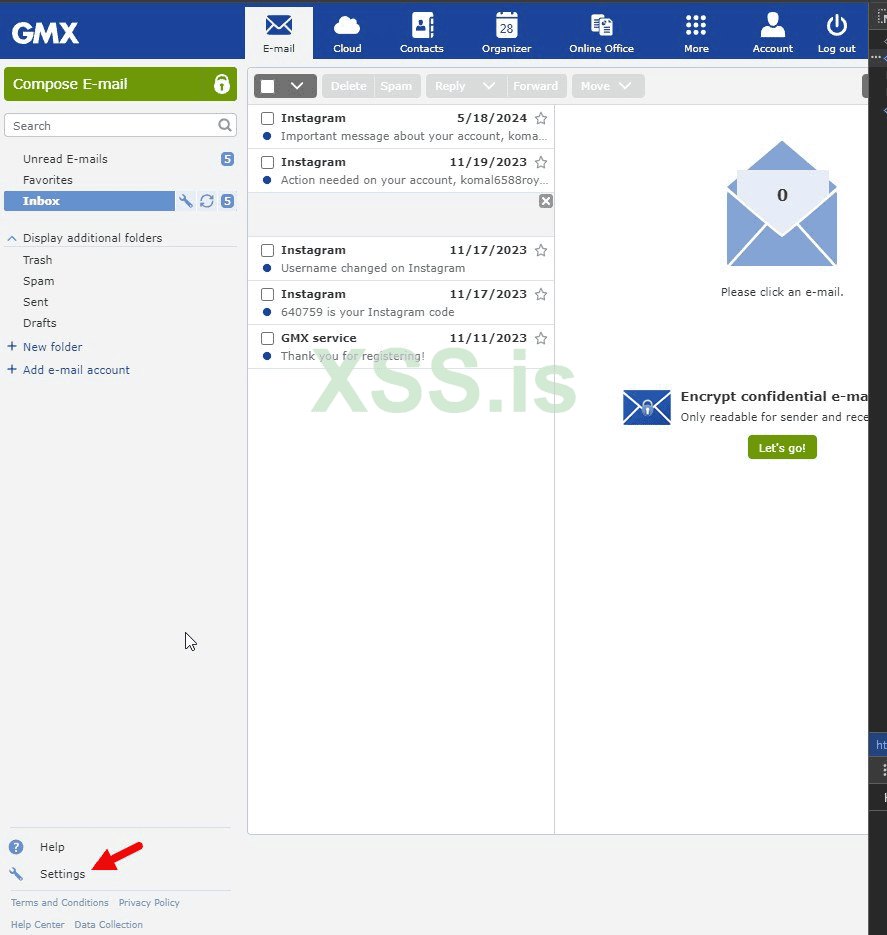The width and height of the screenshot is (887, 935).
Task: Open the Favorites folder
Action: pyautogui.click(x=48, y=180)
